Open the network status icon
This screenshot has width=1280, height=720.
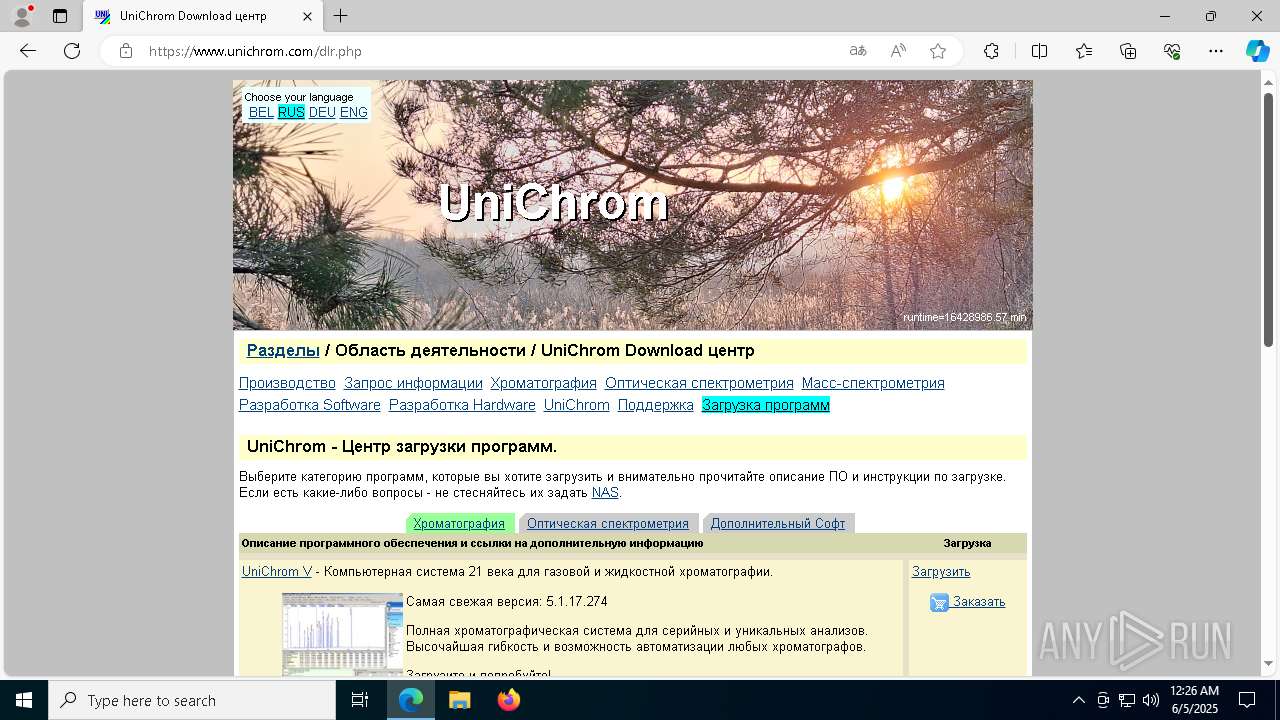point(1127,700)
